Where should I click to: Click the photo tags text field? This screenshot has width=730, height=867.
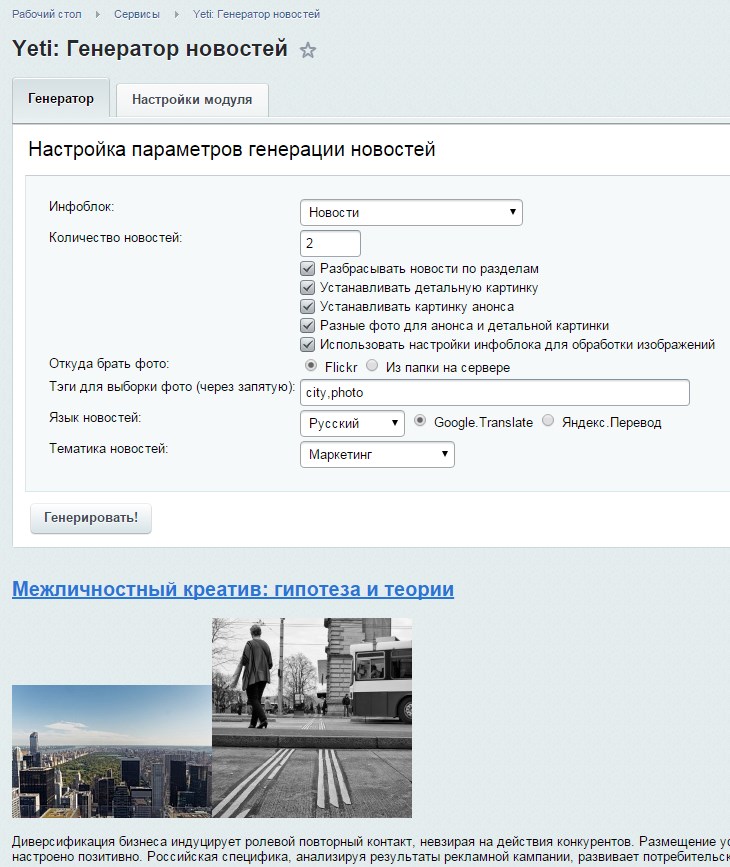tap(495, 392)
